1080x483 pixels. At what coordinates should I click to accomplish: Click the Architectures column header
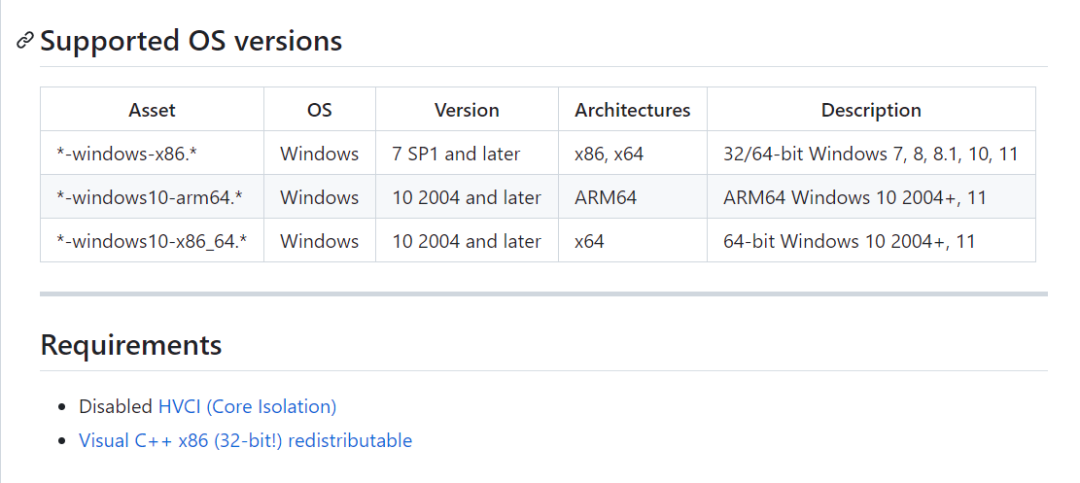pos(632,110)
